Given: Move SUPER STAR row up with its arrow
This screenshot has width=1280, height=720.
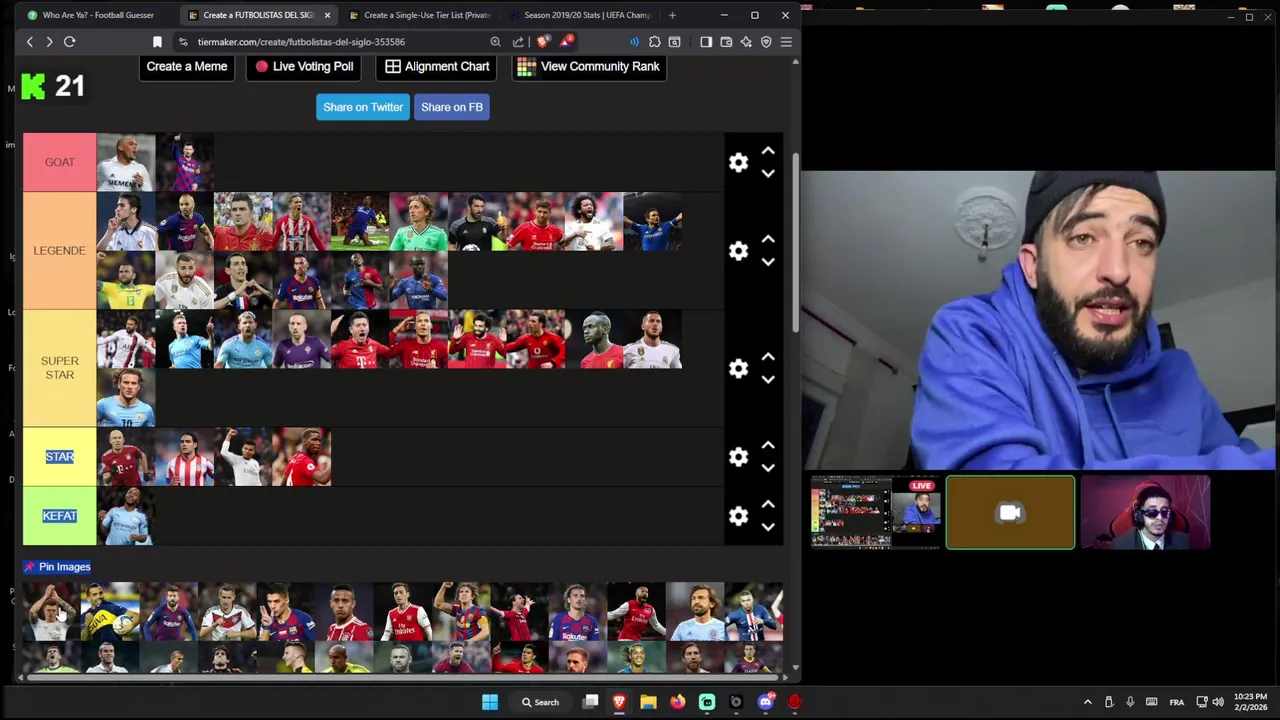Looking at the screenshot, I should [768, 357].
